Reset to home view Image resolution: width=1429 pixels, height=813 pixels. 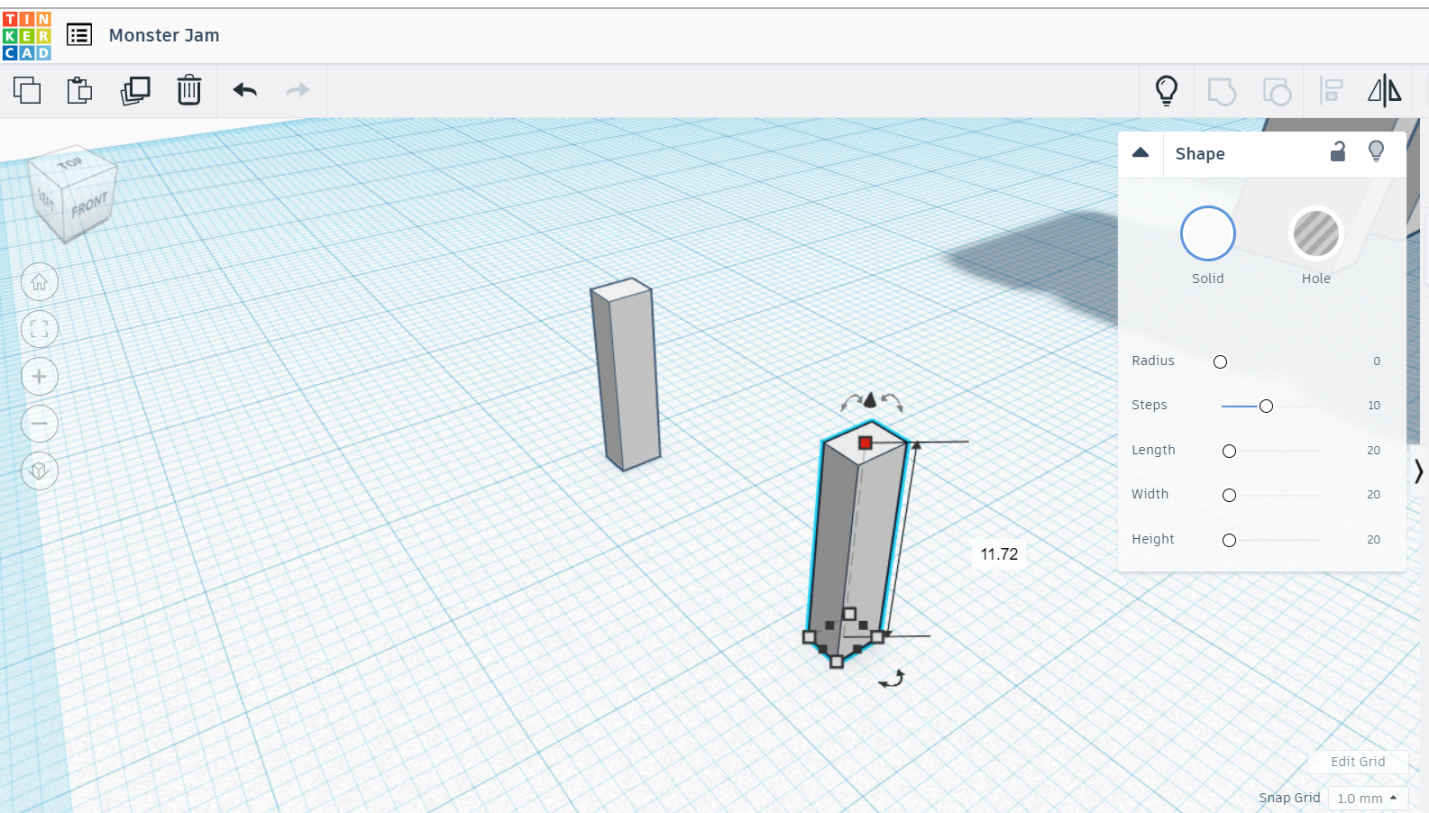pyautogui.click(x=40, y=282)
